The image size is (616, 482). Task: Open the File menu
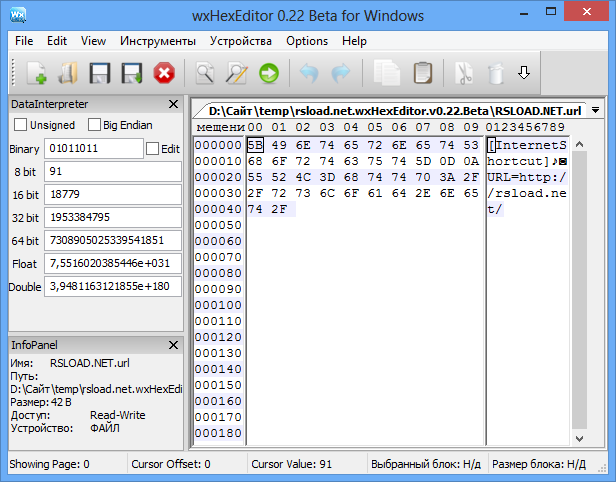24,41
